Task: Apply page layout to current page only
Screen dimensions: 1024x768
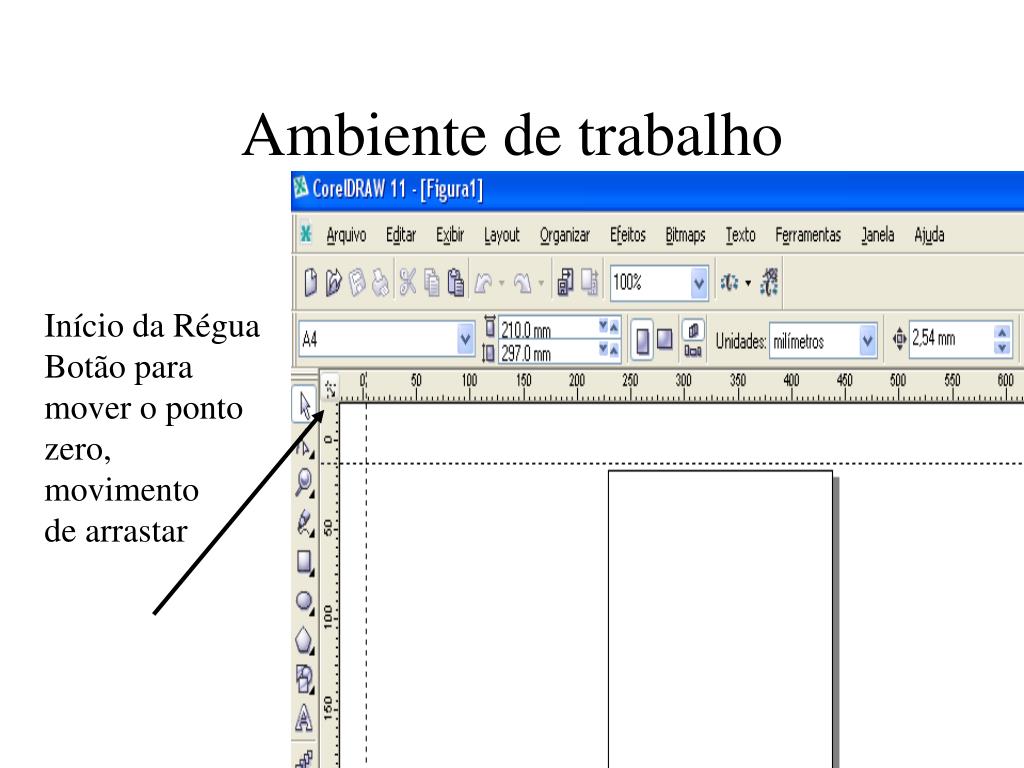Action: (x=693, y=351)
